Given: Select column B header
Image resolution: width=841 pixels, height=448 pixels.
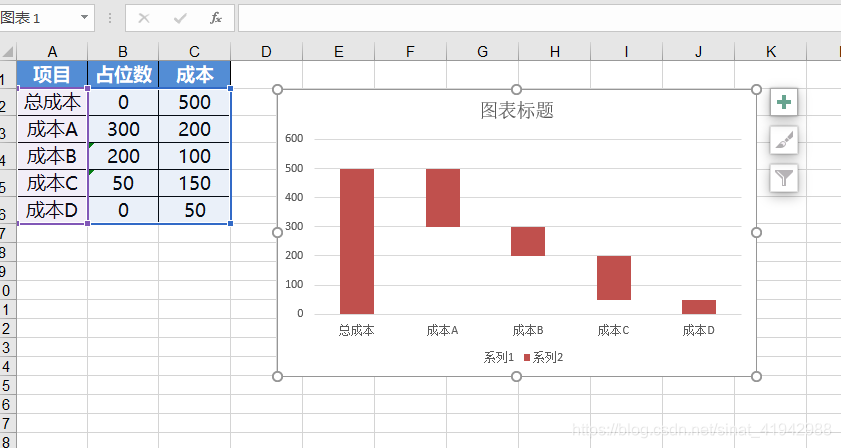Looking at the screenshot, I should [x=123, y=52].
